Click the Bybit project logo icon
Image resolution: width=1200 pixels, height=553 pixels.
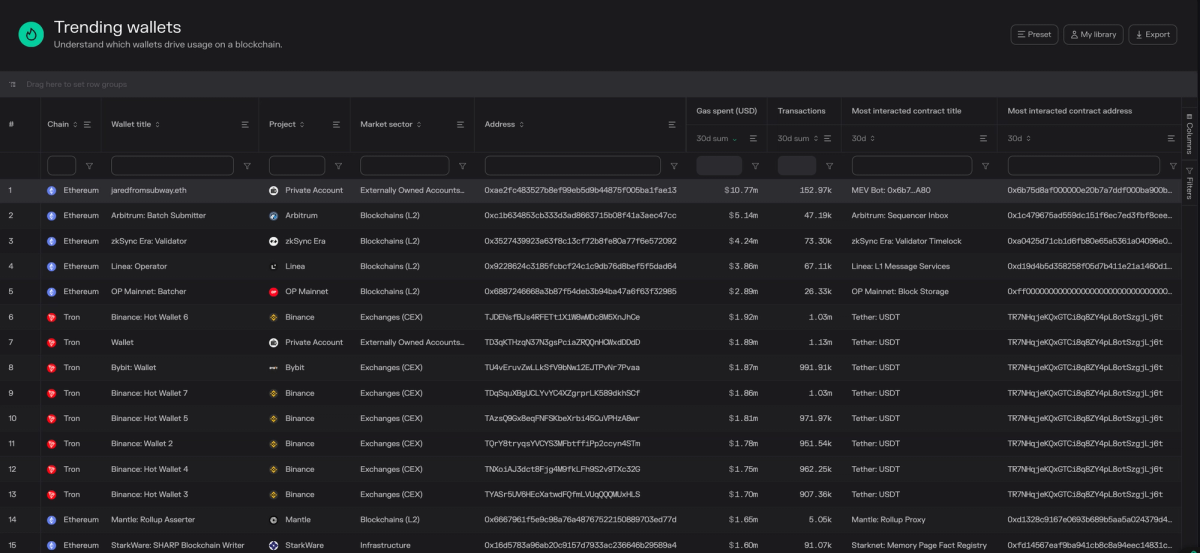coord(273,367)
